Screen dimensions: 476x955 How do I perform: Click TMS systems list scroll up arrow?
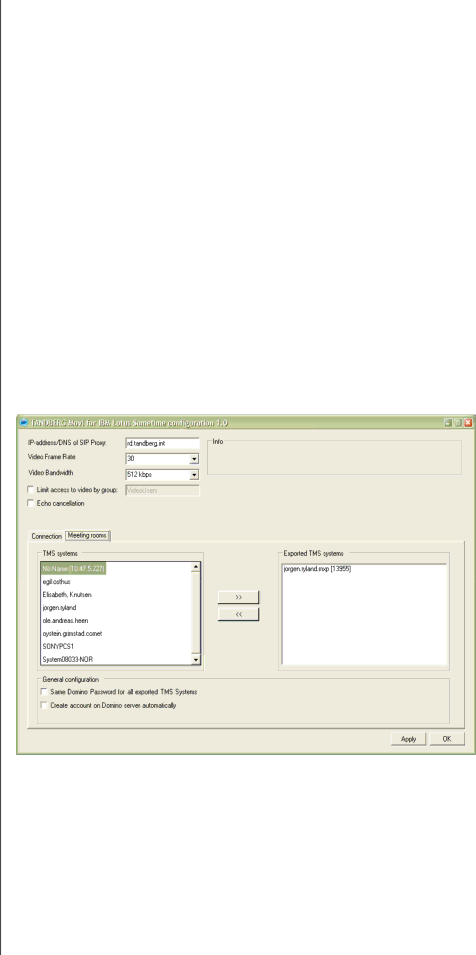point(195,567)
